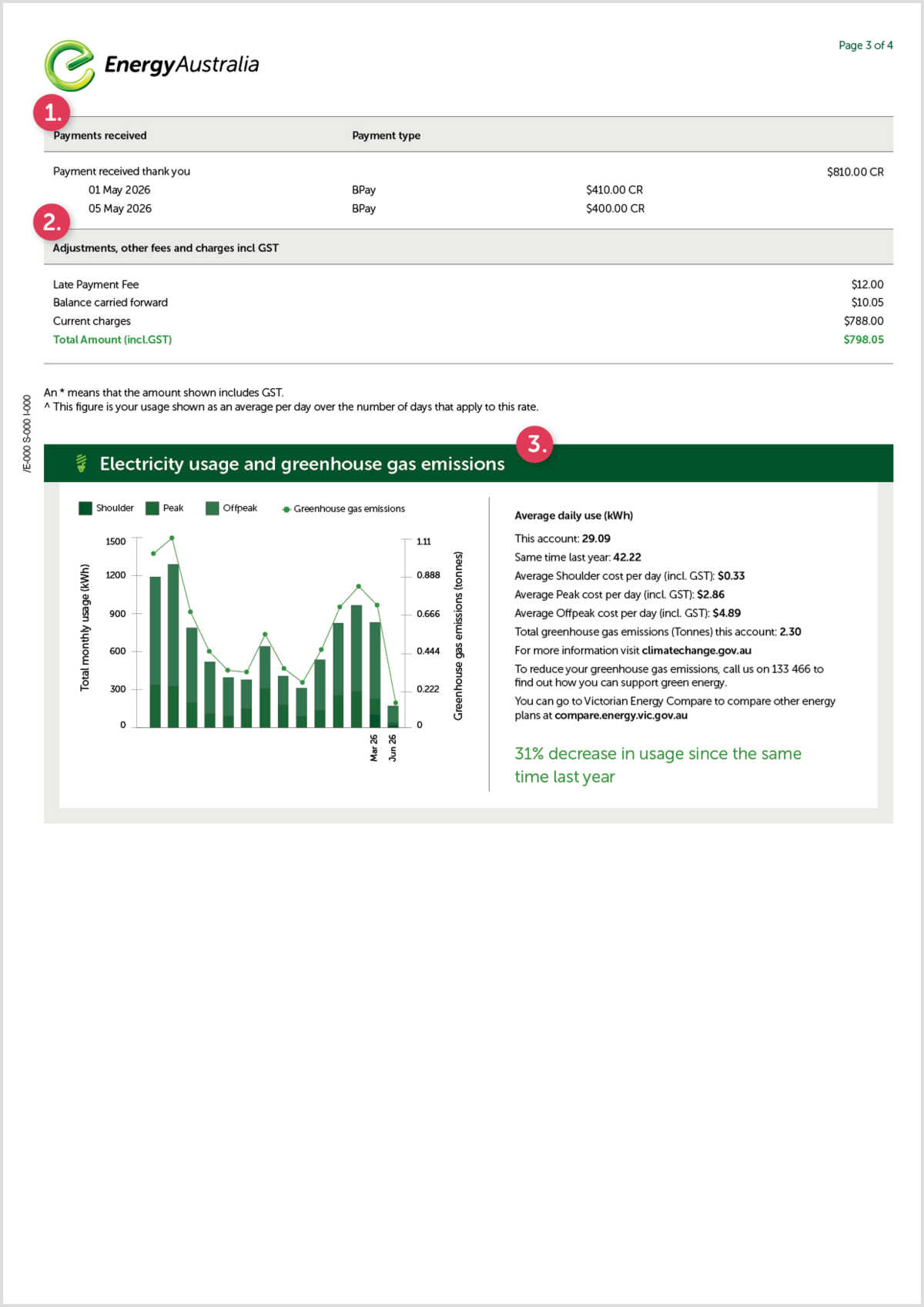Select the $410.00 CR payment amount

[x=614, y=190]
